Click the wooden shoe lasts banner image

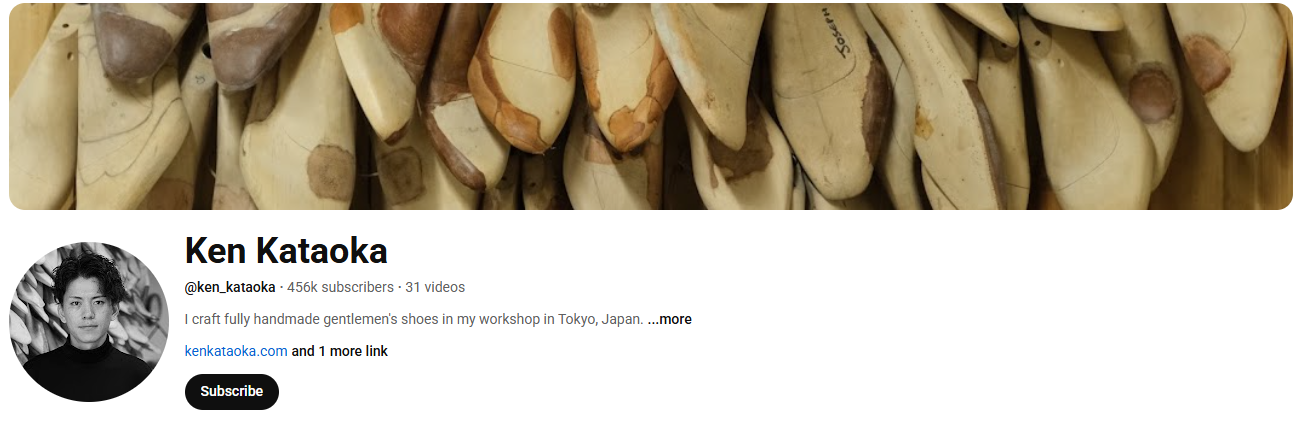tap(650, 106)
